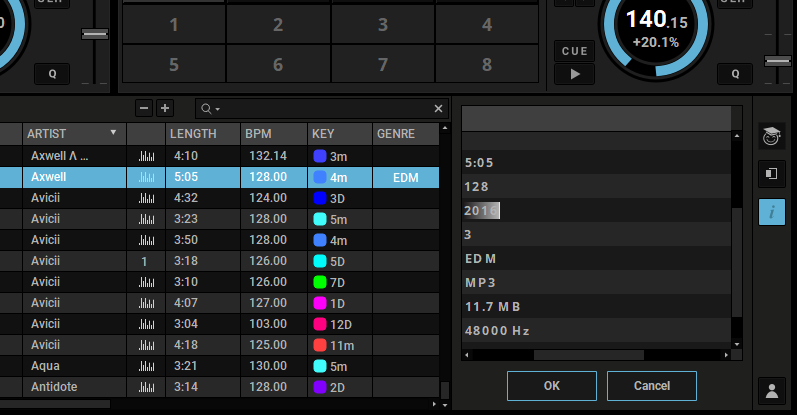Increase browser zoom with plus button
797x415 pixels.
165,108
